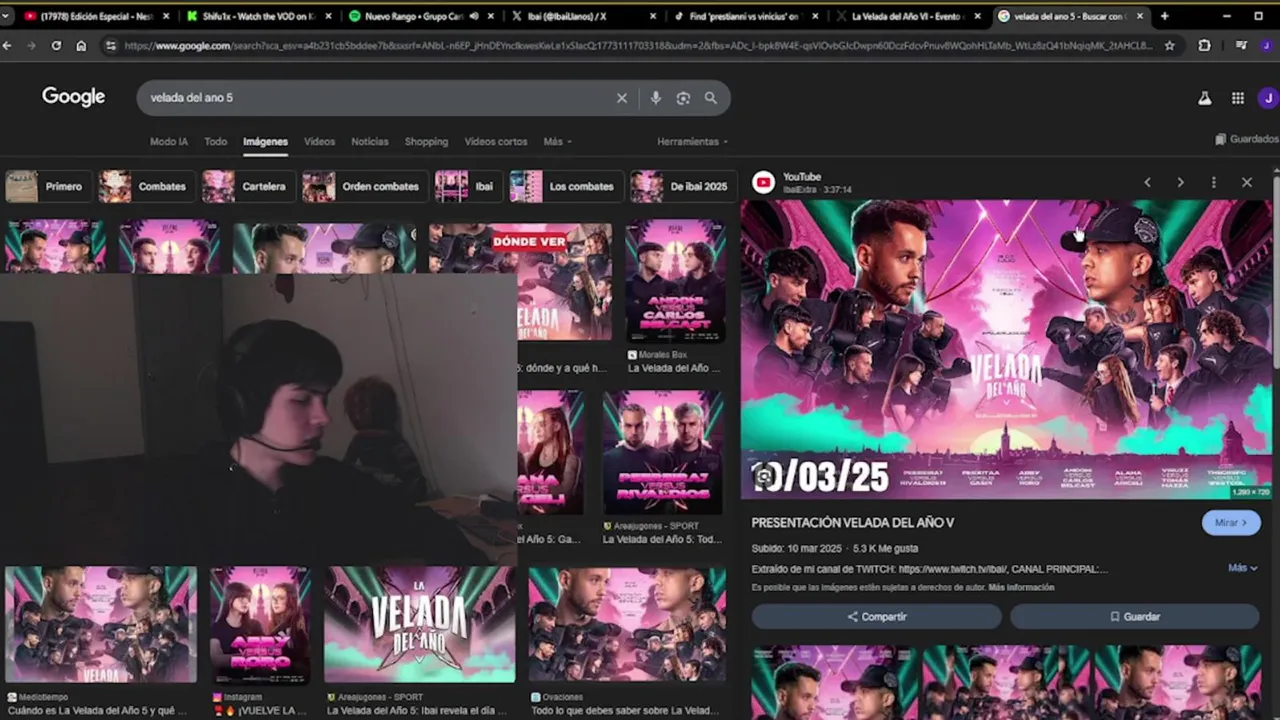Viewport: 1280px width, 720px height.
Task: Switch to La Velada del Año VI tab
Action: (x=907, y=16)
